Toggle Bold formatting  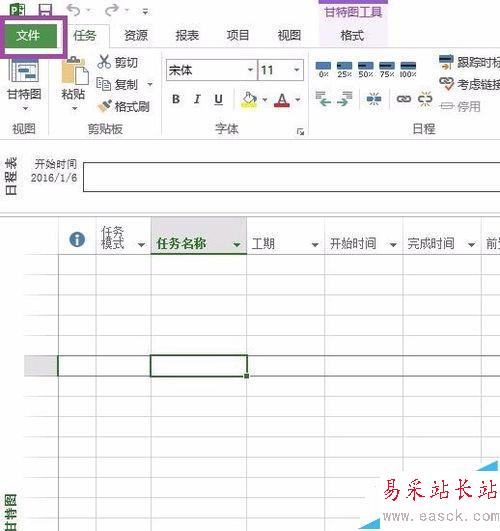176,99
